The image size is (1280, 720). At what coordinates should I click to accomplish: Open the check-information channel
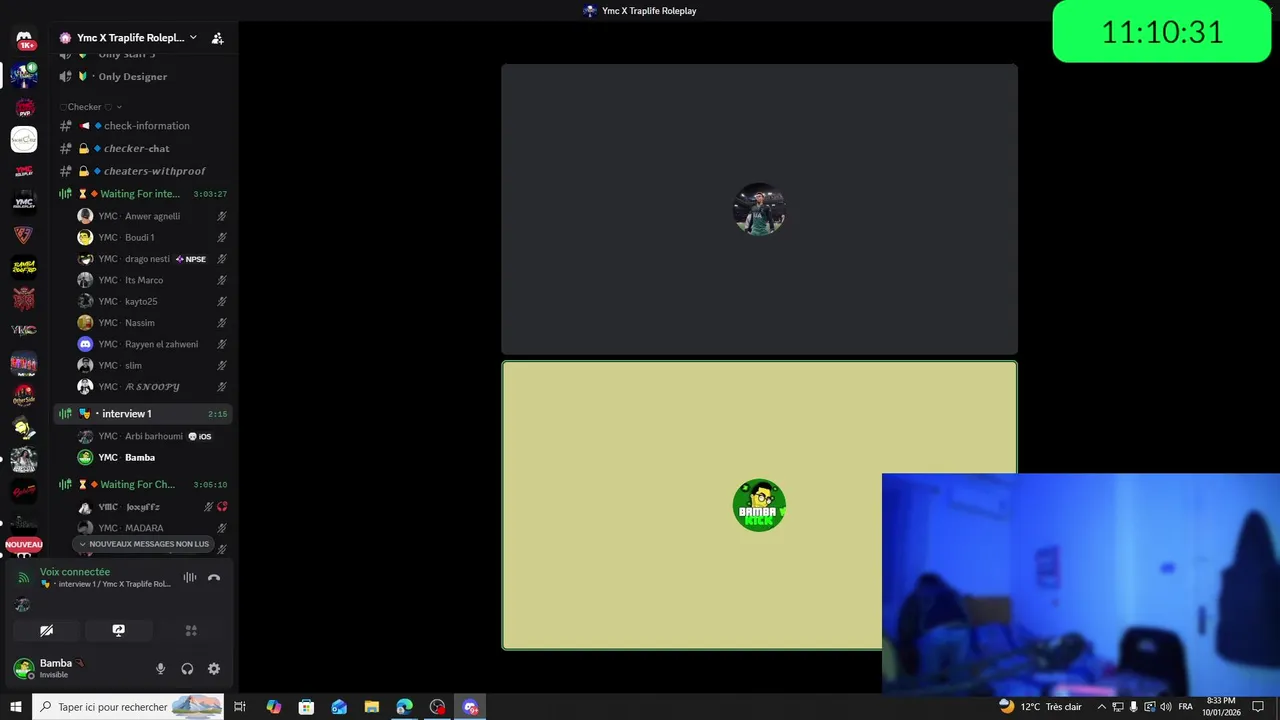(x=145, y=126)
